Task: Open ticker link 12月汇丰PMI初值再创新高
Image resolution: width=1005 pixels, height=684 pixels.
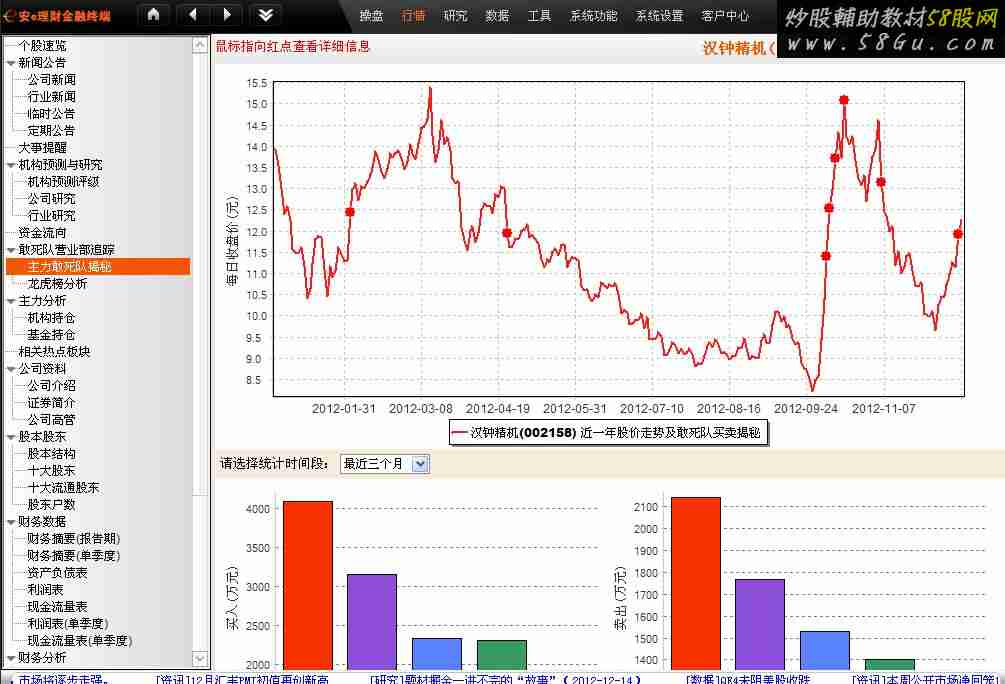Action: (242, 679)
